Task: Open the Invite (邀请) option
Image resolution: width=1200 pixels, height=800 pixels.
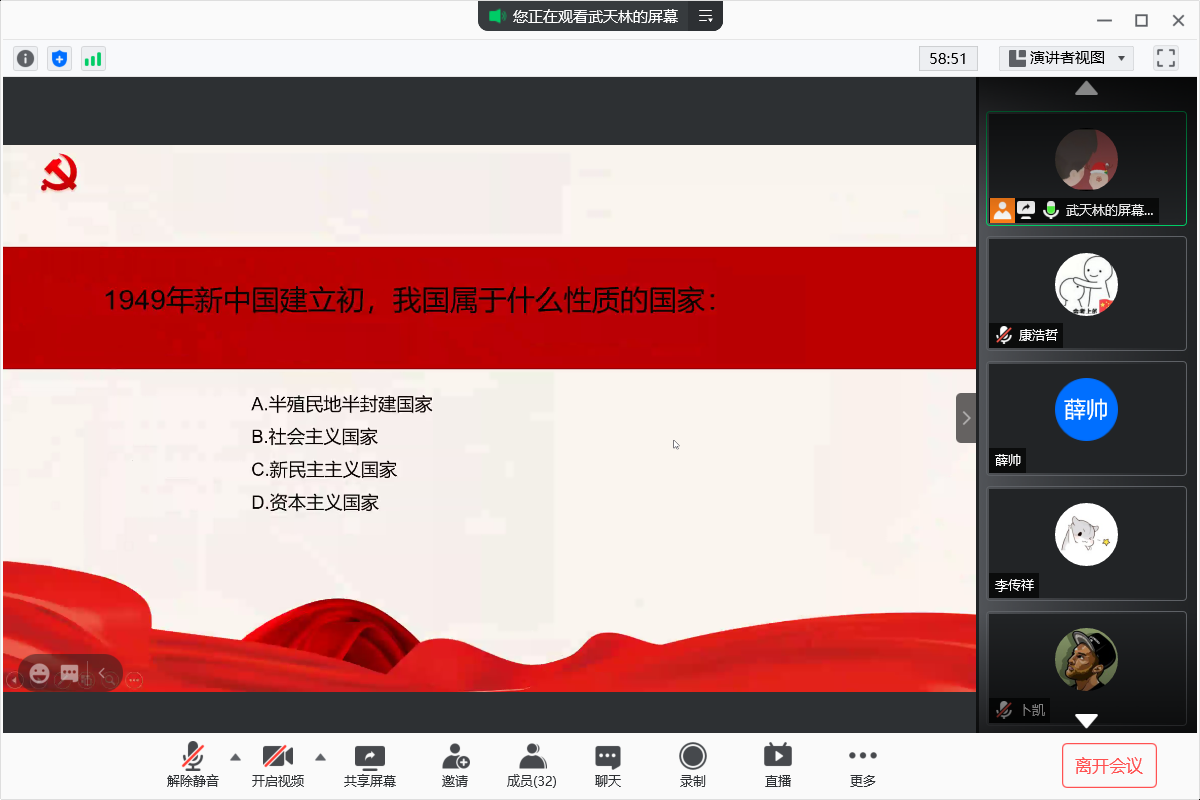Action: (x=455, y=765)
